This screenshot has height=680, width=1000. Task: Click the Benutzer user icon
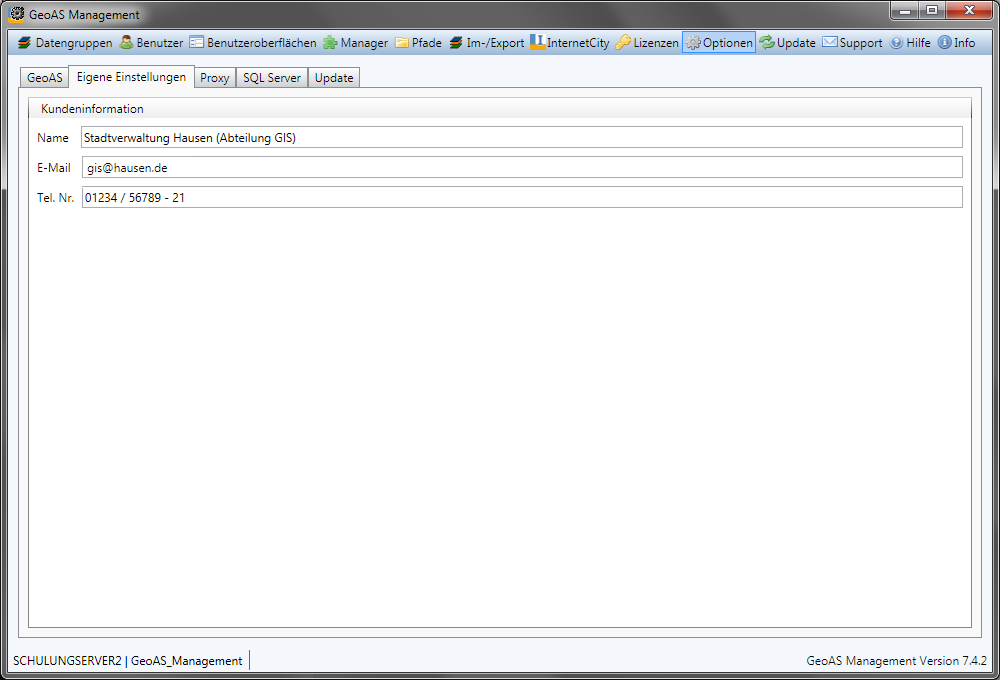(127, 43)
